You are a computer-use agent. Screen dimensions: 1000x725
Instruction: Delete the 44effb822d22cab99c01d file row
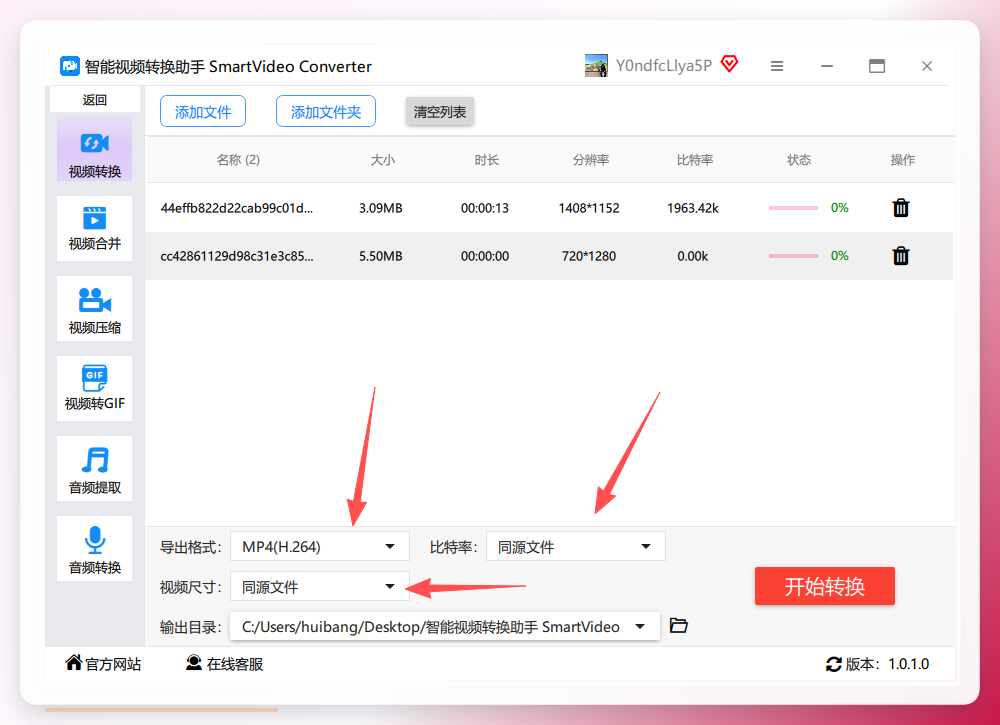click(901, 208)
